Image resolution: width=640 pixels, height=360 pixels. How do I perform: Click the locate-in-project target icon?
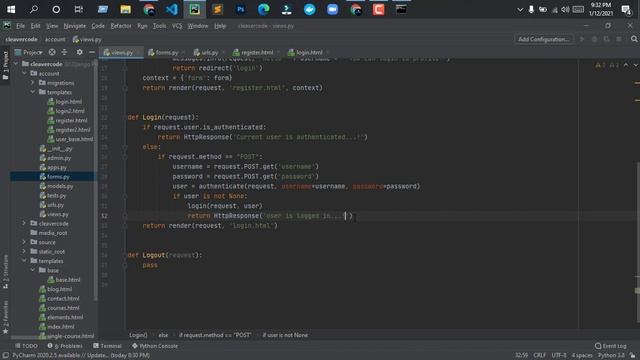52,52
